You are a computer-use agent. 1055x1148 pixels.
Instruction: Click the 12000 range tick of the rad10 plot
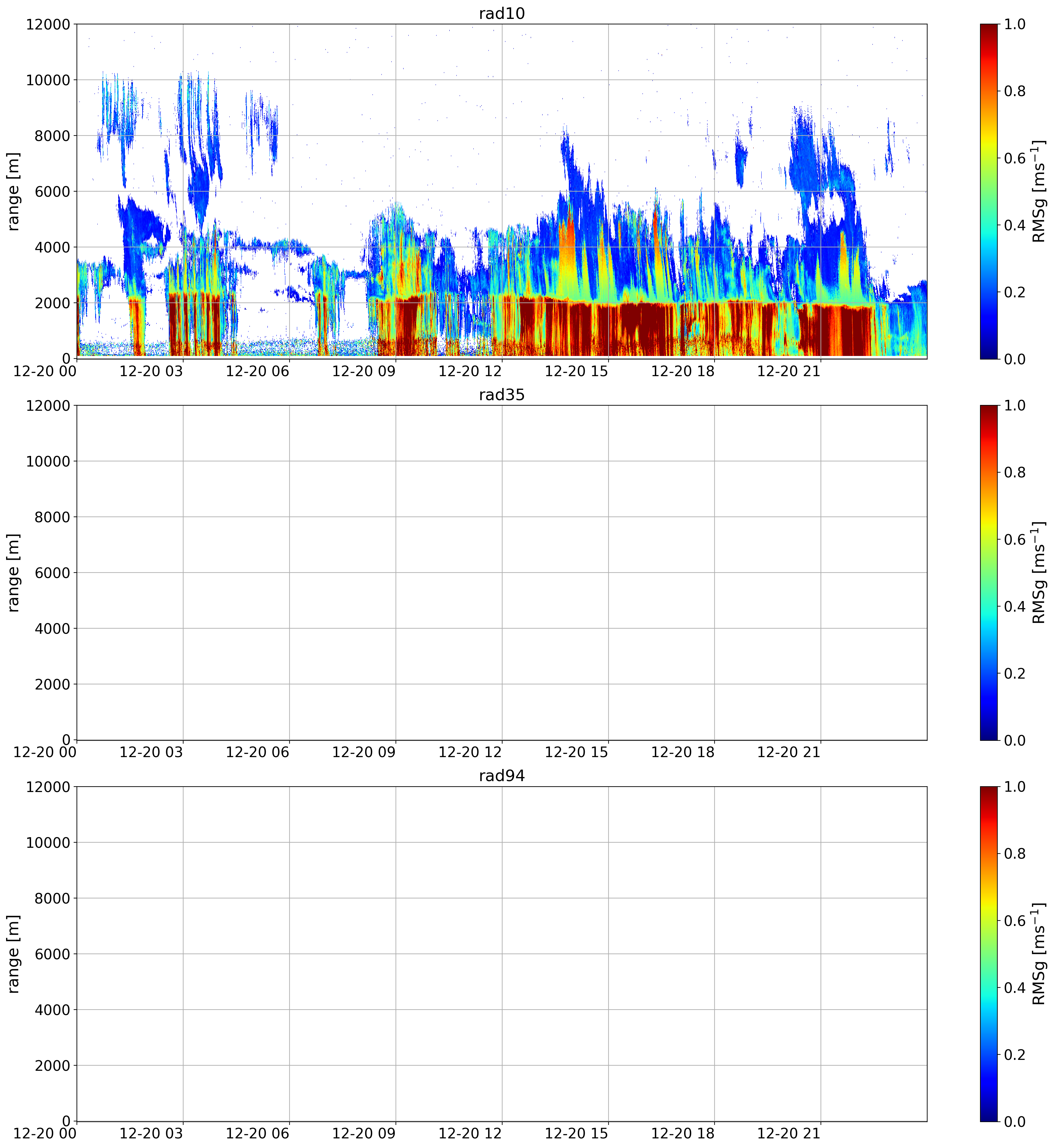click(48, 24)
